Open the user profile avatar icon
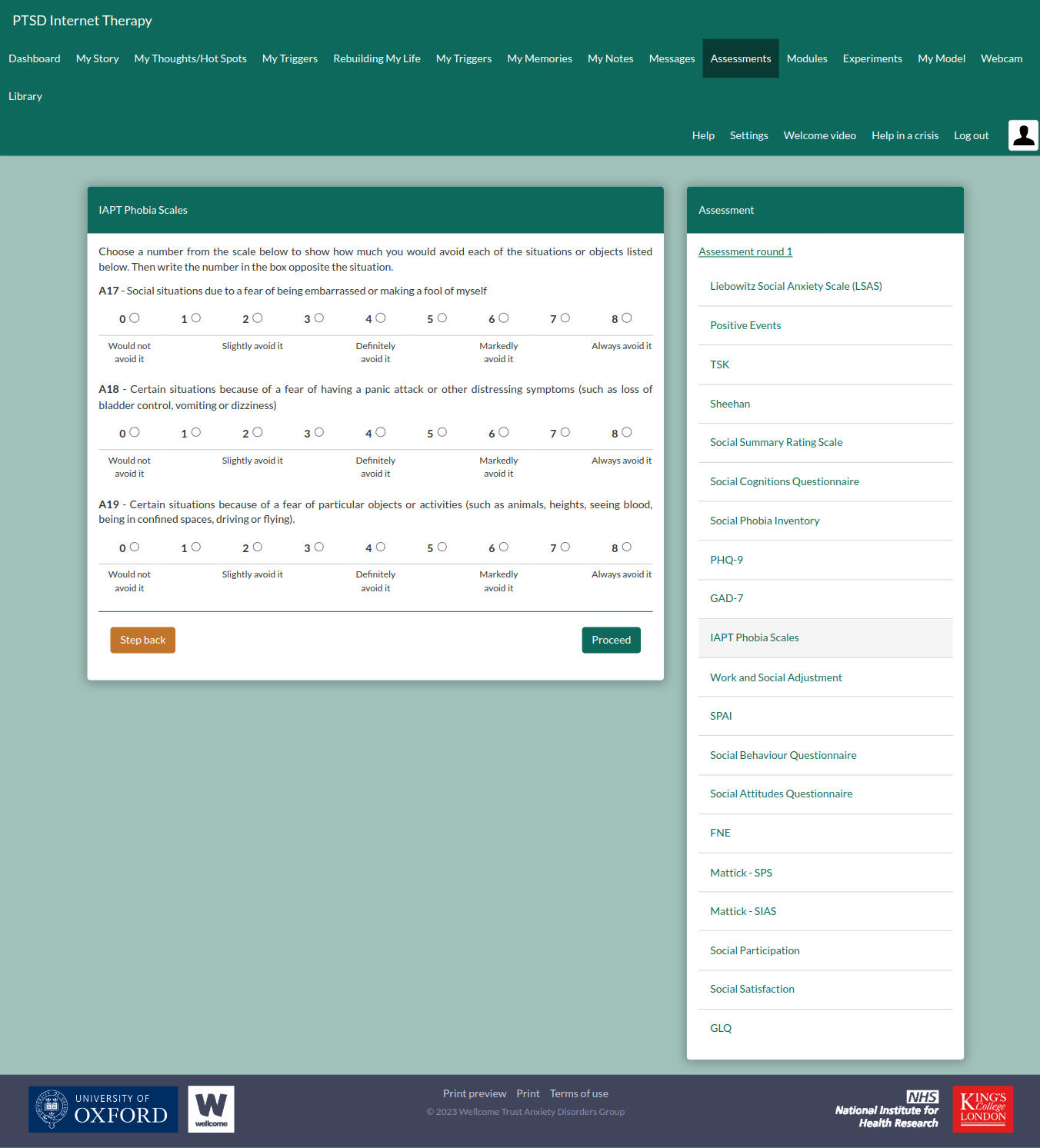Viewport: 1040px width, 1148px height. point(1023,135)
